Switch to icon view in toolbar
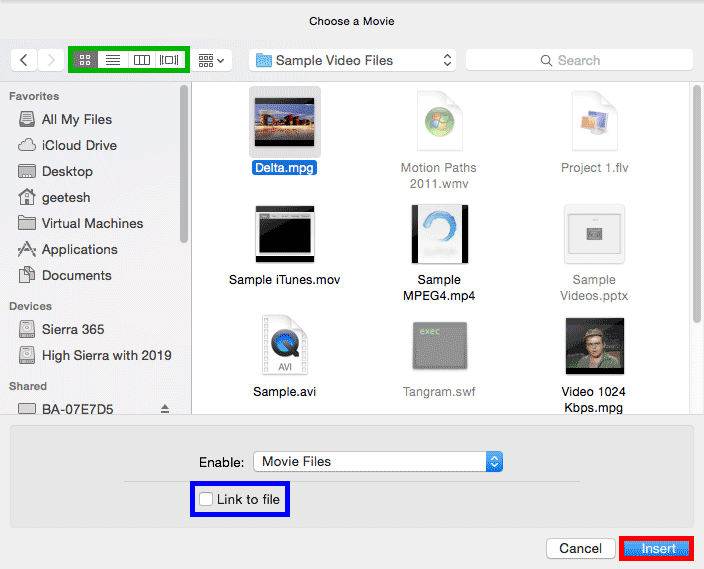The height and width of the screenshot is (569, 704). click(85, 60)
